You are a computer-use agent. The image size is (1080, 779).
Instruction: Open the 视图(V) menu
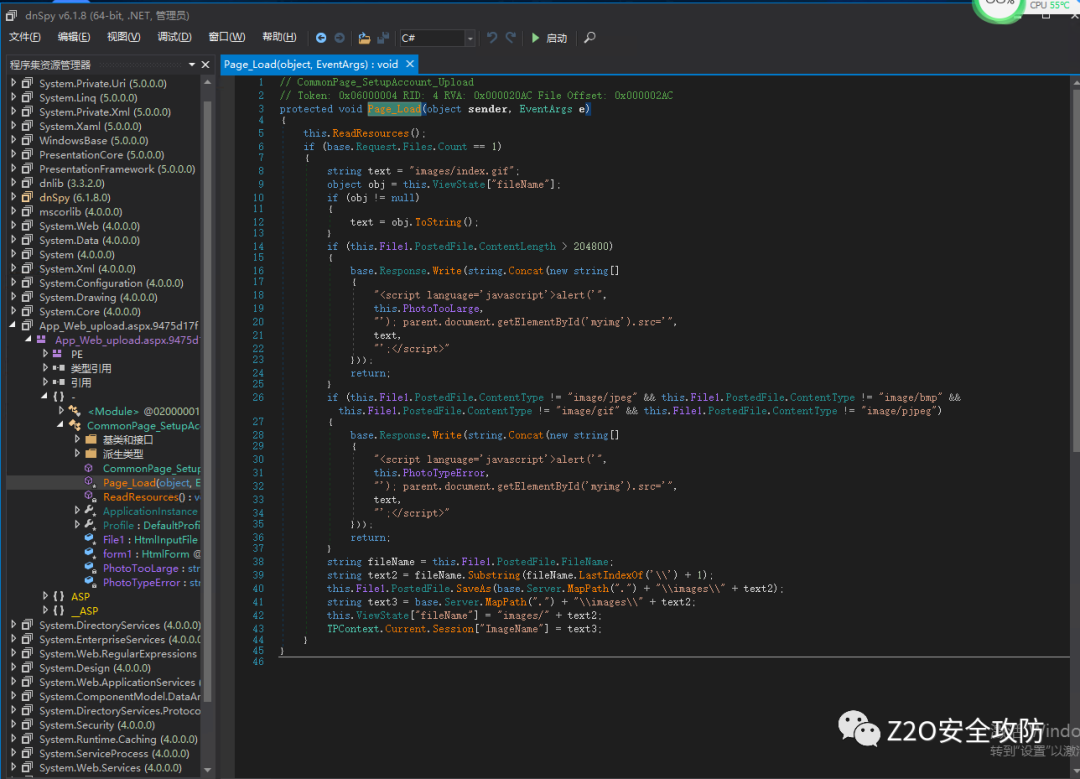click(x=123, y=37)
